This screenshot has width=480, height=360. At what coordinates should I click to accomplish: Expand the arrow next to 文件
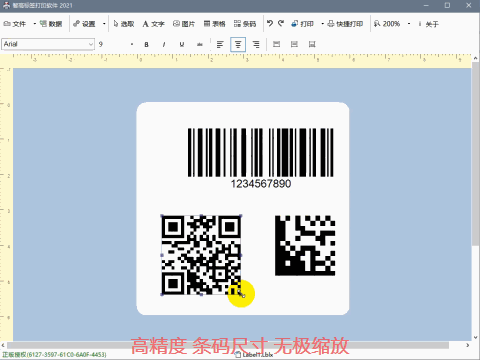click(34, 24)
